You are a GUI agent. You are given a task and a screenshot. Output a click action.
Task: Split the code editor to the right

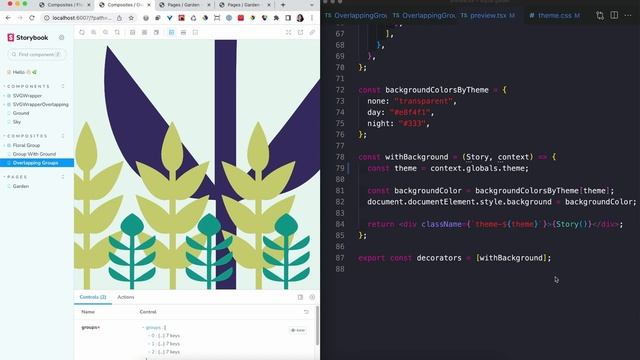tap(614, 16)
